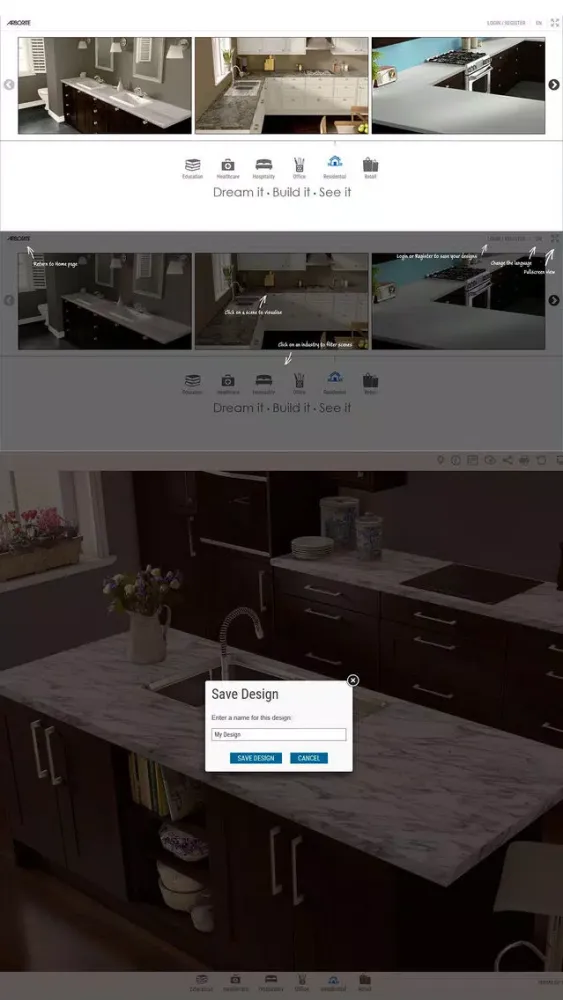
Task: Click left carousel arrow in the help overlay screen
Action: tap(9, 300)
